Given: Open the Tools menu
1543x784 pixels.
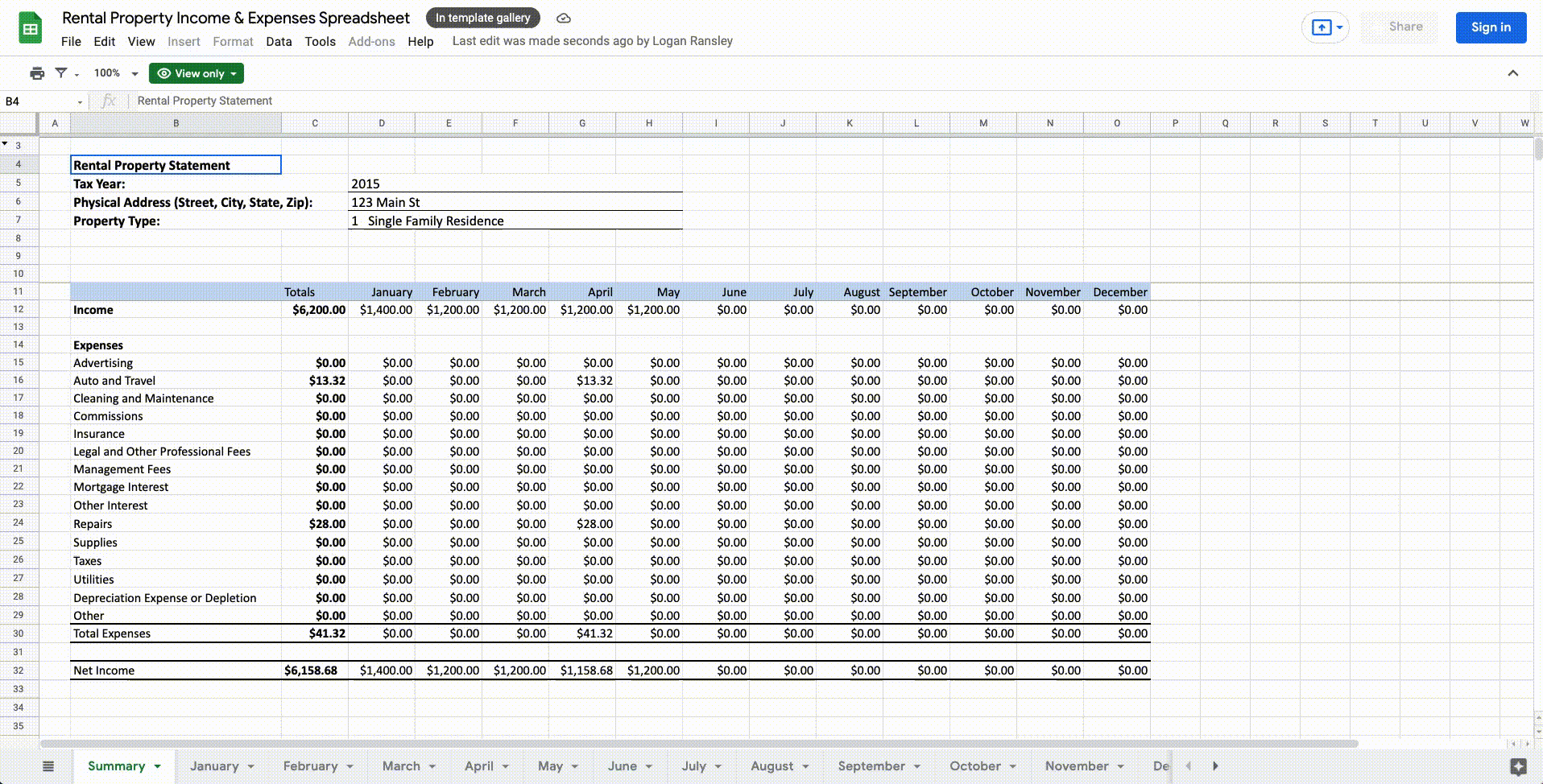Looking at the screenshot, I should pos(320,42).
